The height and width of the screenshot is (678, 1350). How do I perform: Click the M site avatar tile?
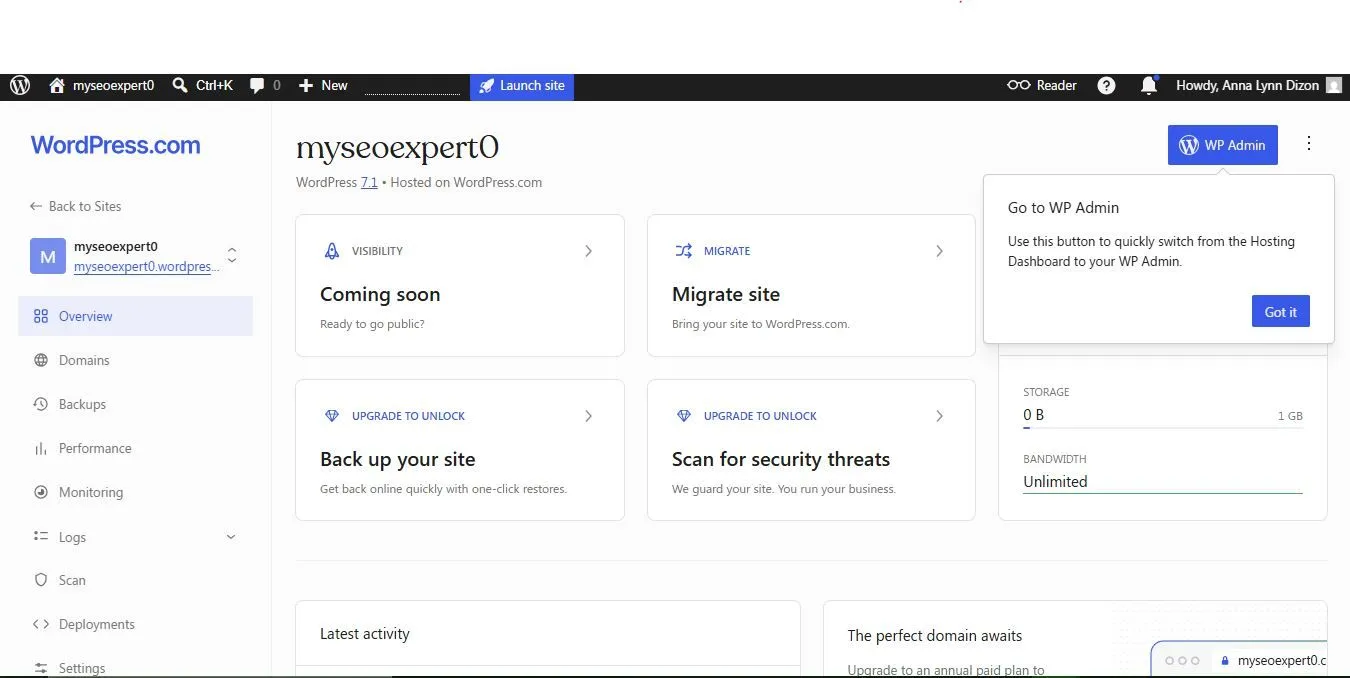pyautogui.click(x=47, y=256)
